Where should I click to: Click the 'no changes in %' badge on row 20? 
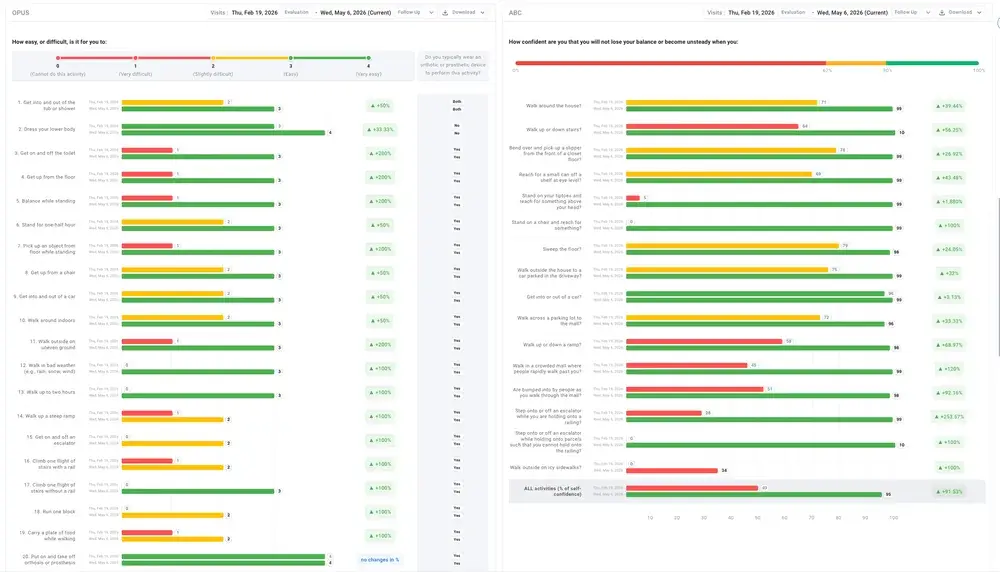point(380,560)
